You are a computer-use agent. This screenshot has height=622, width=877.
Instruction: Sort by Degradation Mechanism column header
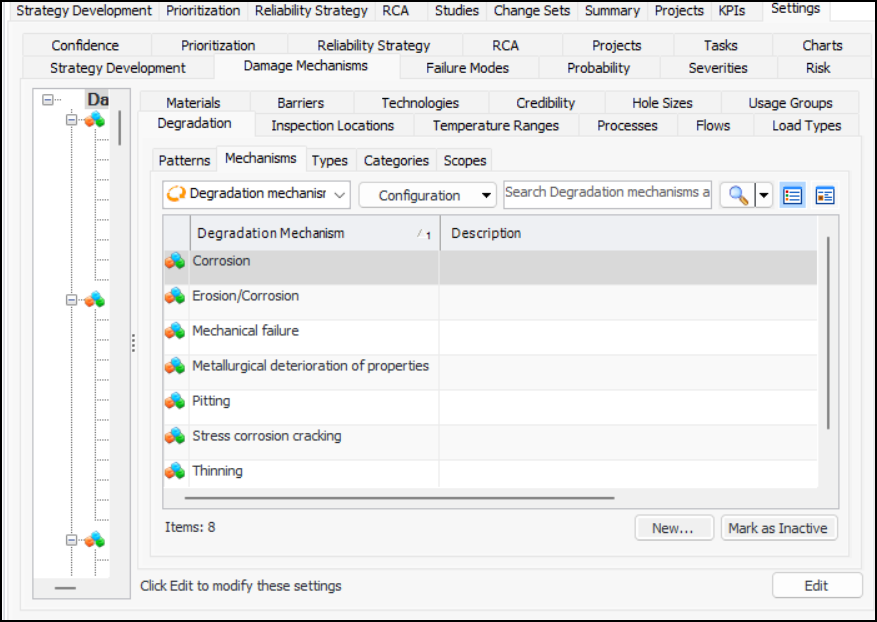[314, 233]
